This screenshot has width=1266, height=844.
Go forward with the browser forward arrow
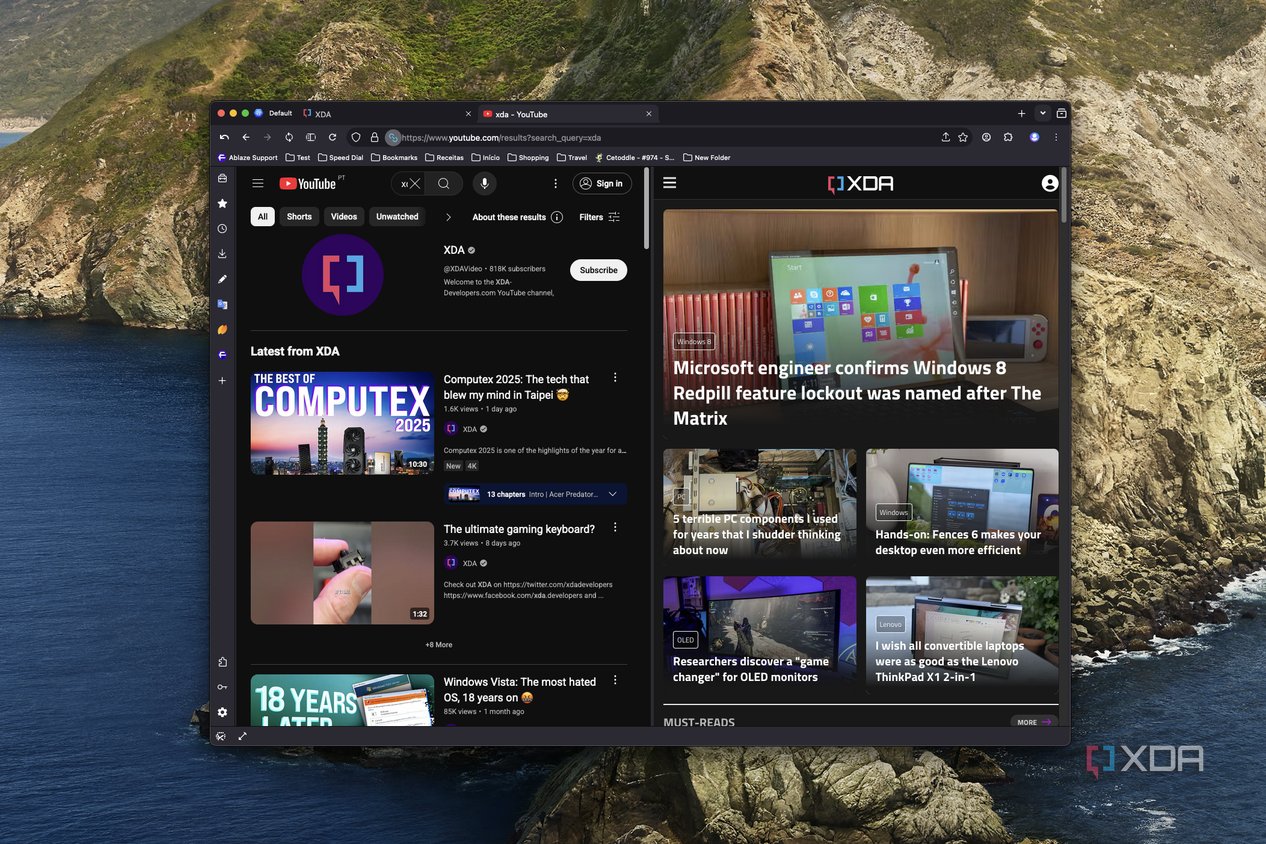267,137
